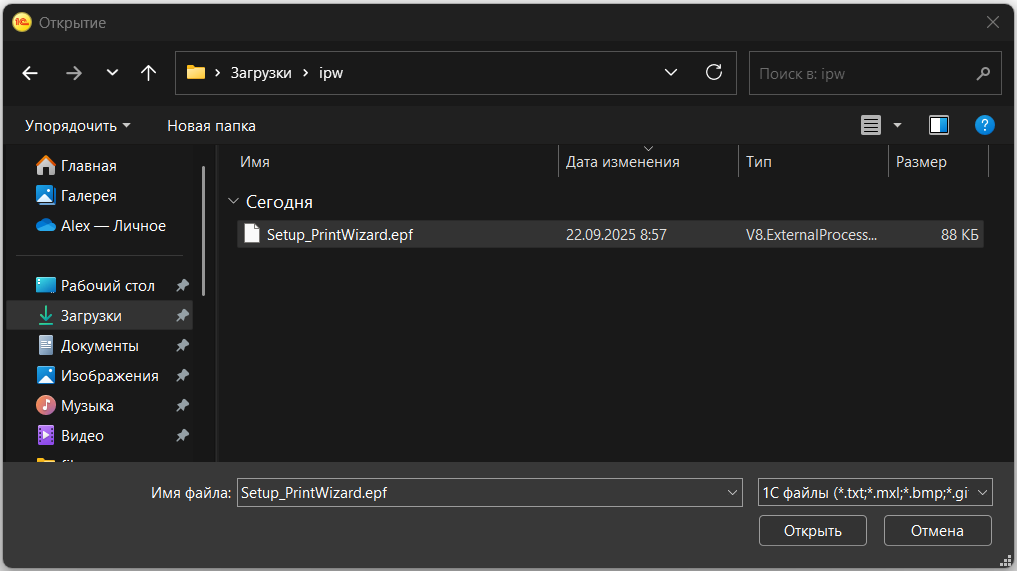Click the Имя файла input field
This screenshot has height=571, width=1017.
coord(480,493)
